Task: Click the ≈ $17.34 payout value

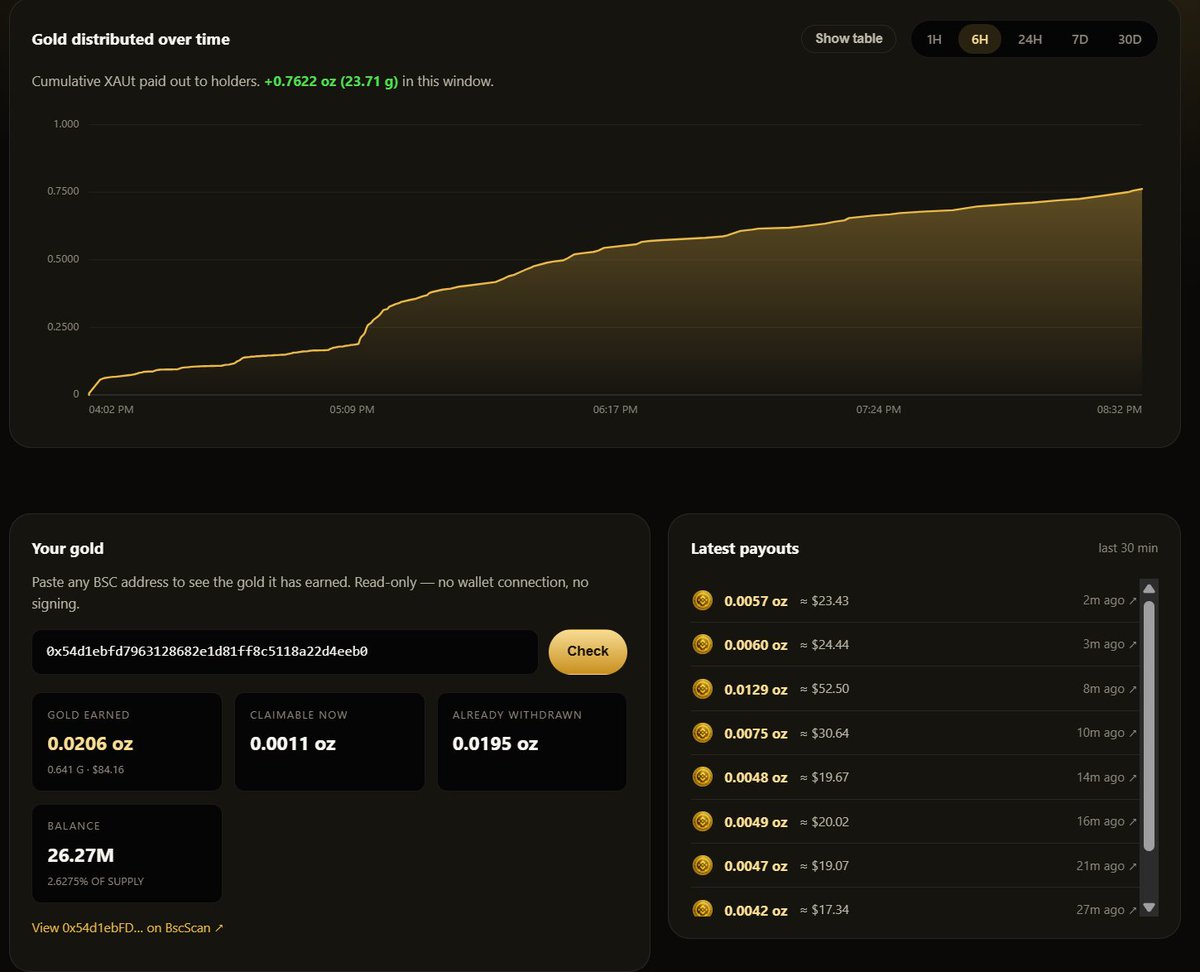Action: pos(824,909)
